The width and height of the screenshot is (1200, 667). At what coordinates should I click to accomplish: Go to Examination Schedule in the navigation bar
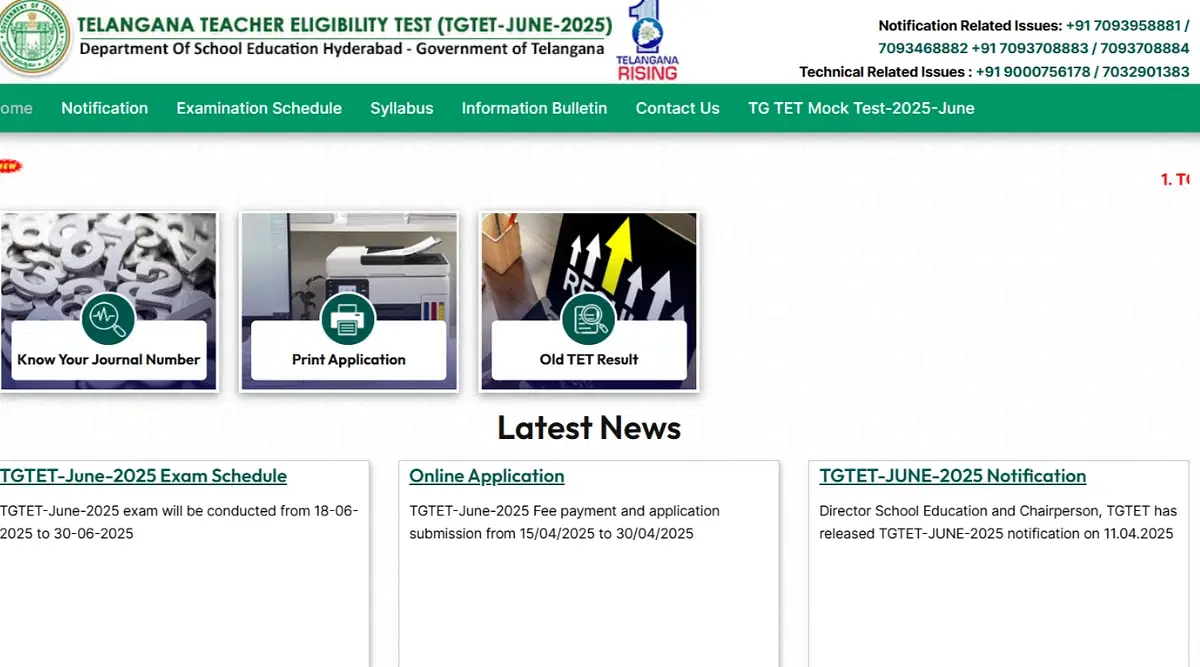coord(259,108)
